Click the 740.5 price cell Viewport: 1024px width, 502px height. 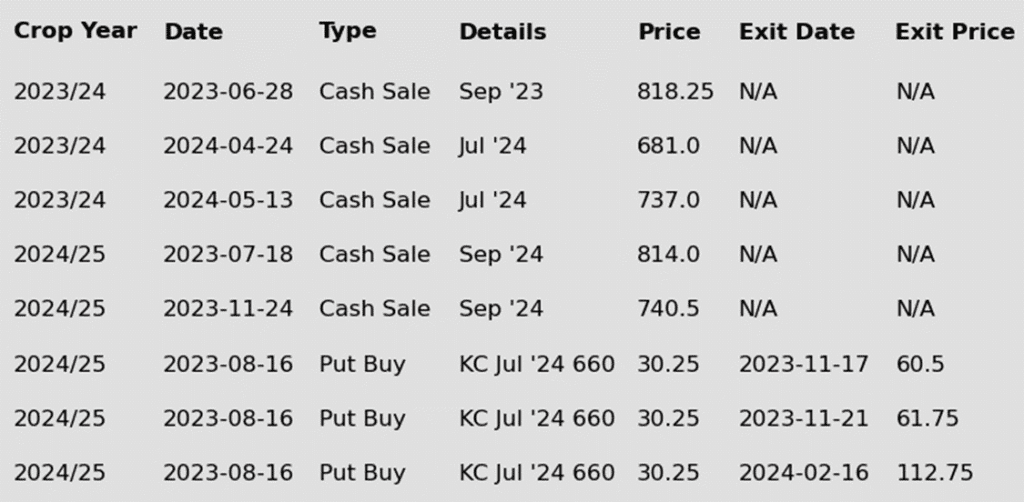click(668, 308)
